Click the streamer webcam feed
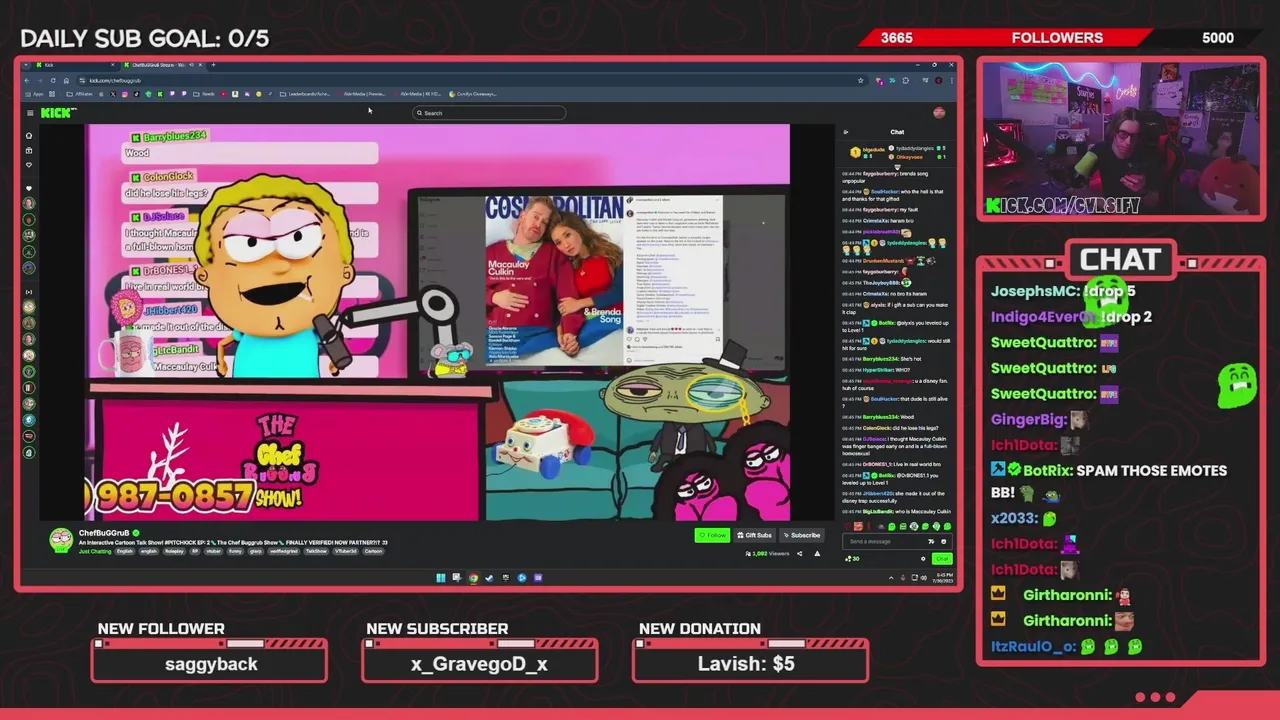The height and width of the screenshot is (720, 1280). [1120, 138]
